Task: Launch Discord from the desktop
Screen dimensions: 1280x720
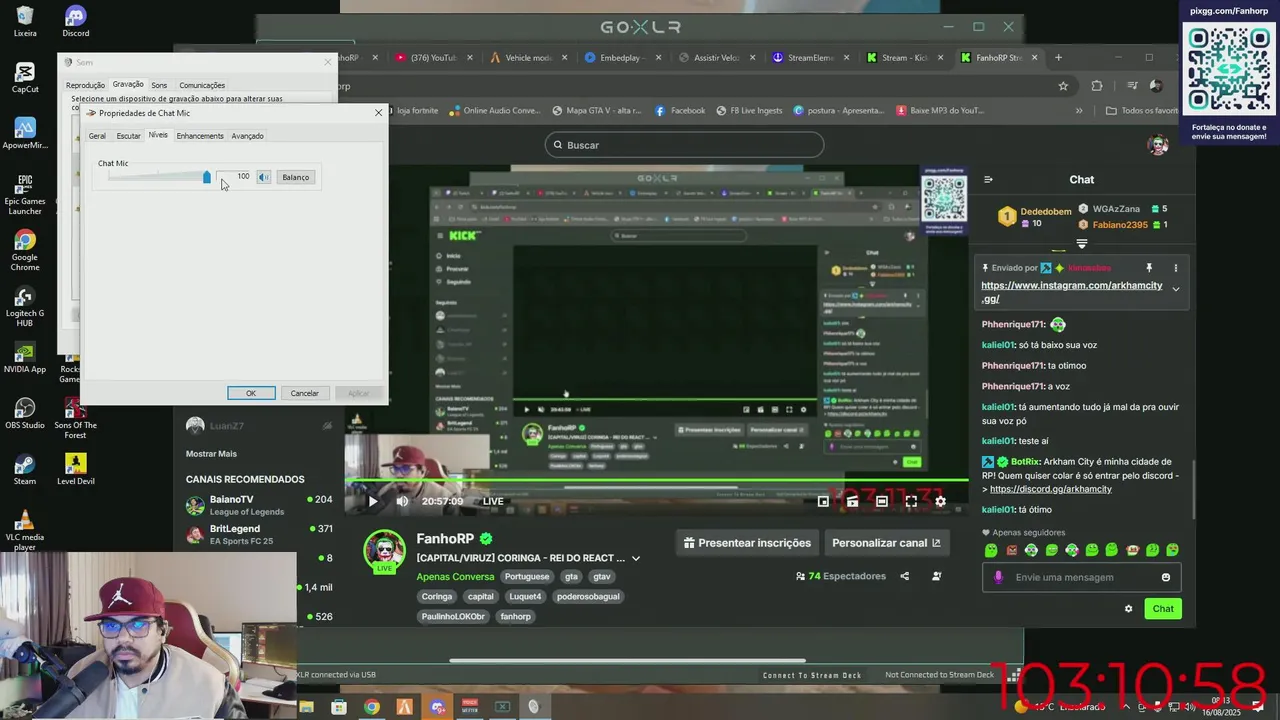Action: (75, 22)
